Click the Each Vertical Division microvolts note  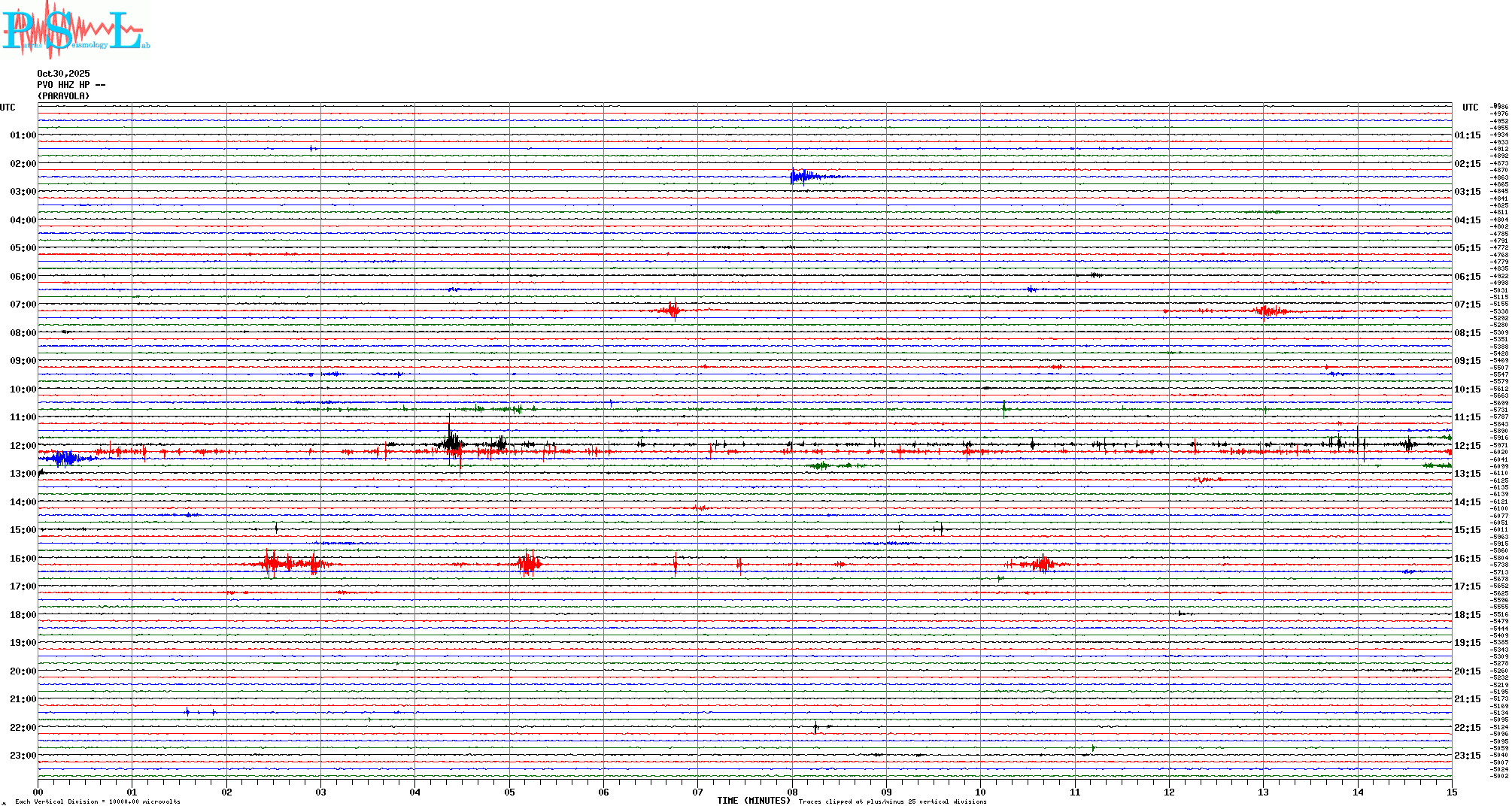[x=98, y=801]
